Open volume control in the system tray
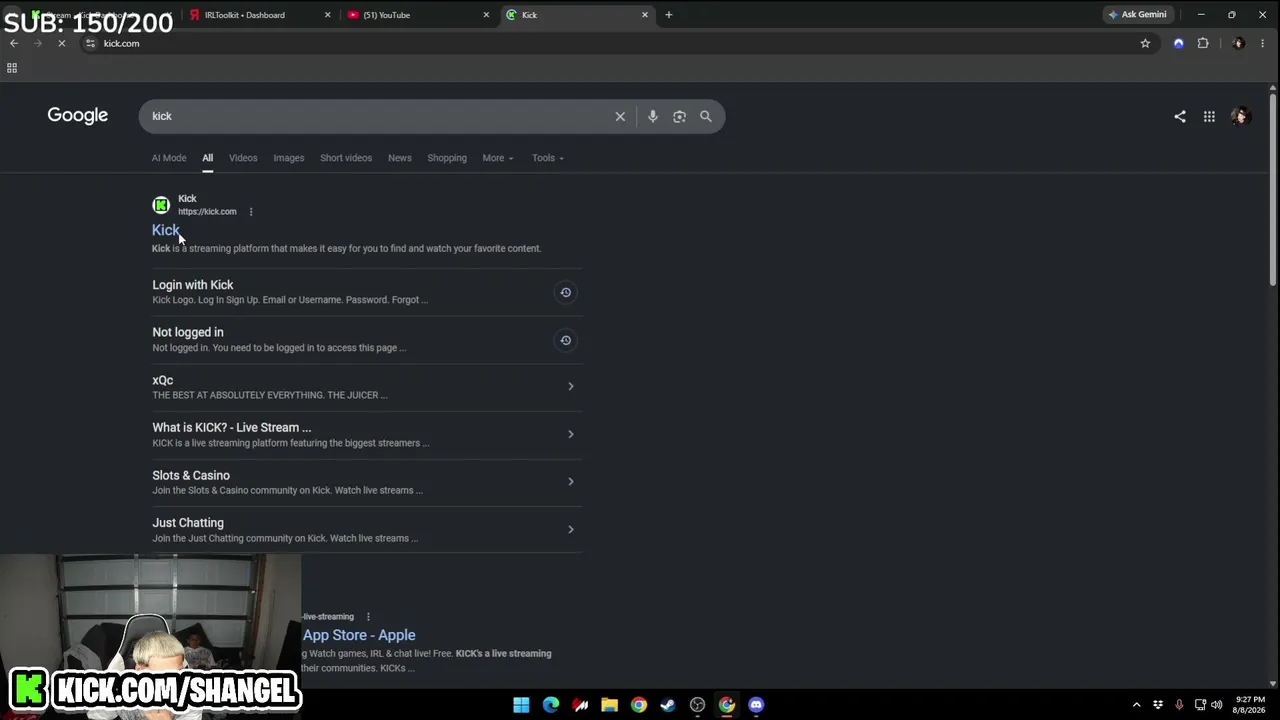 point(1217,705)
